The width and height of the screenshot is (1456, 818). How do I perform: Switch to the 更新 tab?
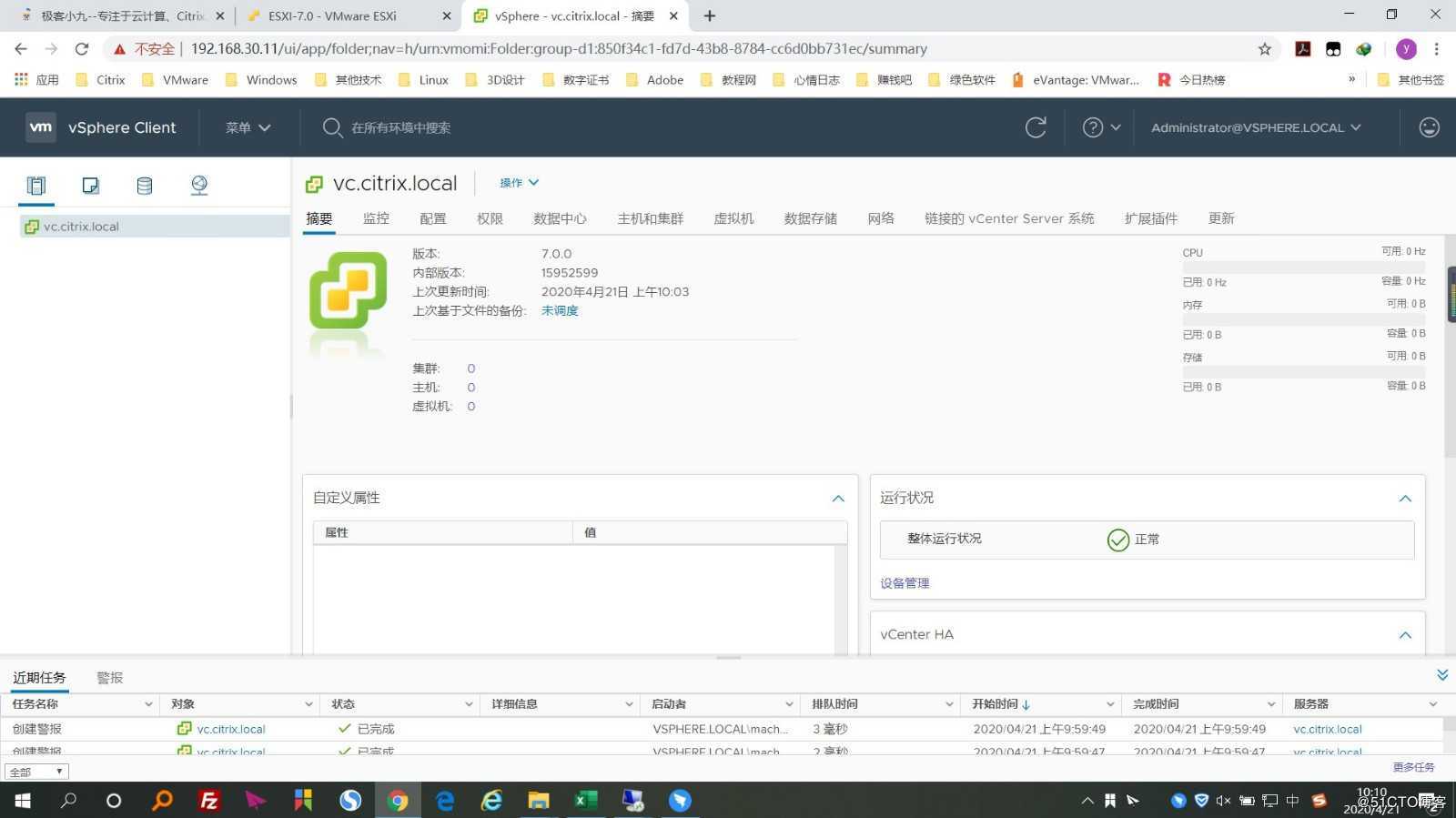pyautogui.click(x=1221, y=218)
